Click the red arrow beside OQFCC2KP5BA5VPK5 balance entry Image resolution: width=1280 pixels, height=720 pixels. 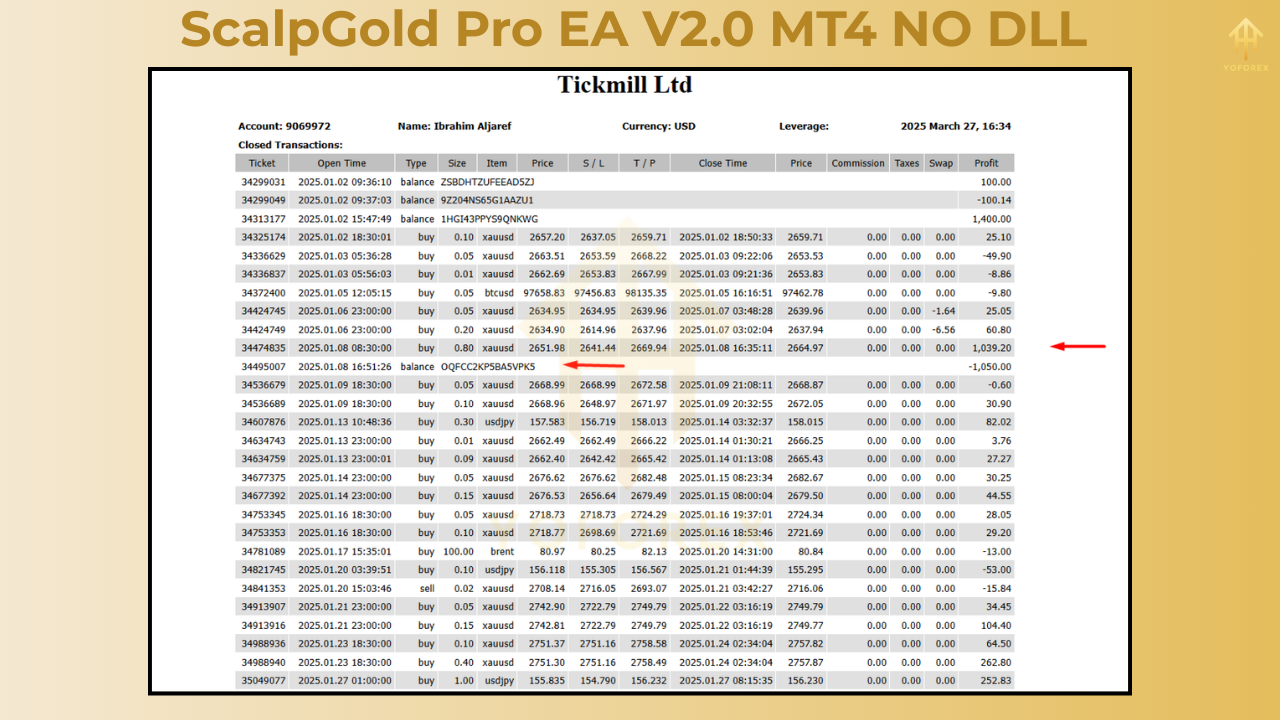pos(596,365)
